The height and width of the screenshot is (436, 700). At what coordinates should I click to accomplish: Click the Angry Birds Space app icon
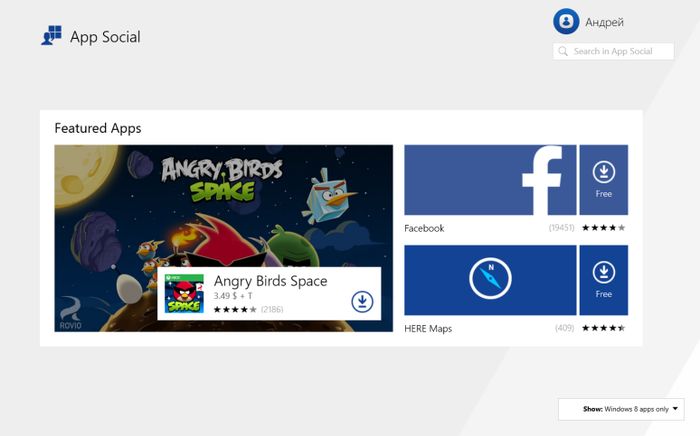click(184, 294)
